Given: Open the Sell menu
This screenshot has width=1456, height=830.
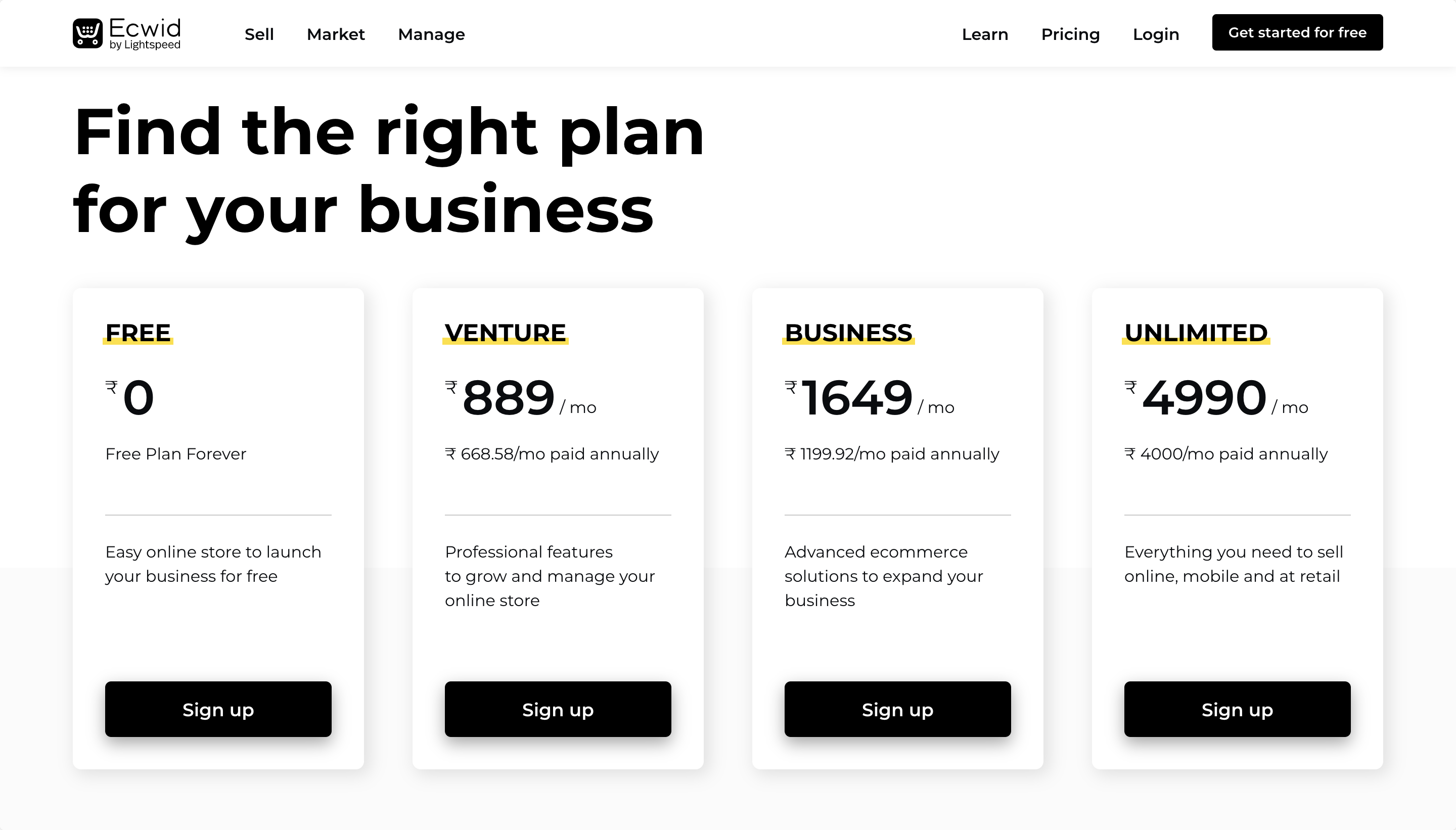Looking at the screenshot, I should click(259, 34).
